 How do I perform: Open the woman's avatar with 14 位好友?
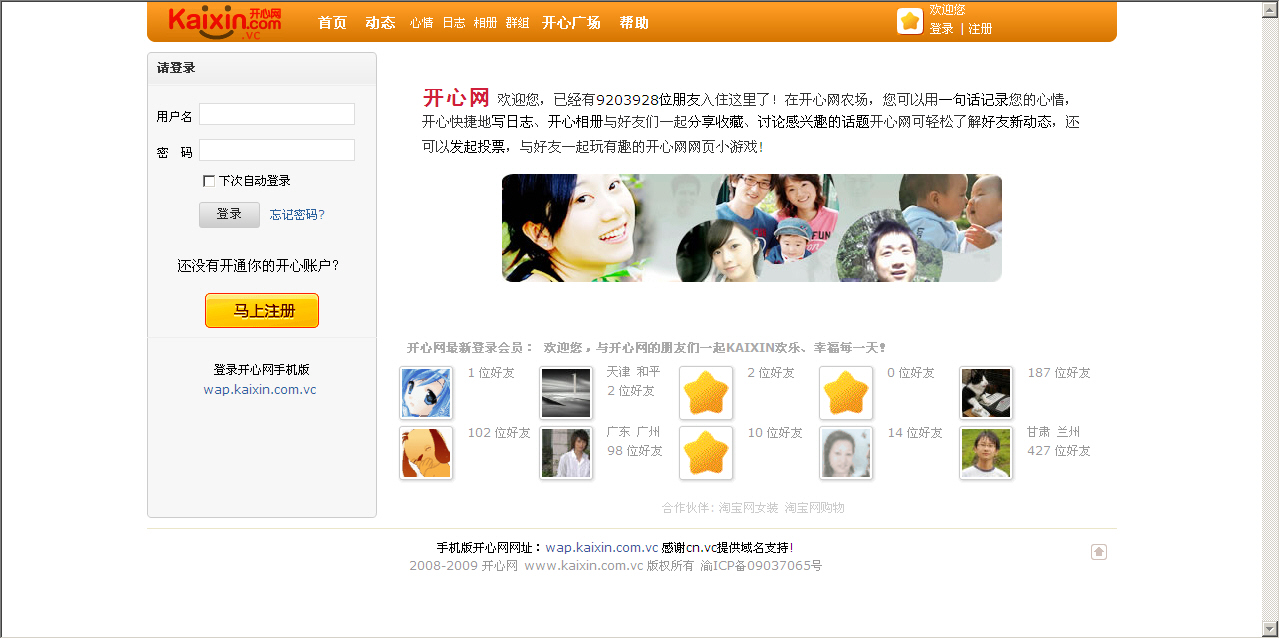[x=846, y=453]
